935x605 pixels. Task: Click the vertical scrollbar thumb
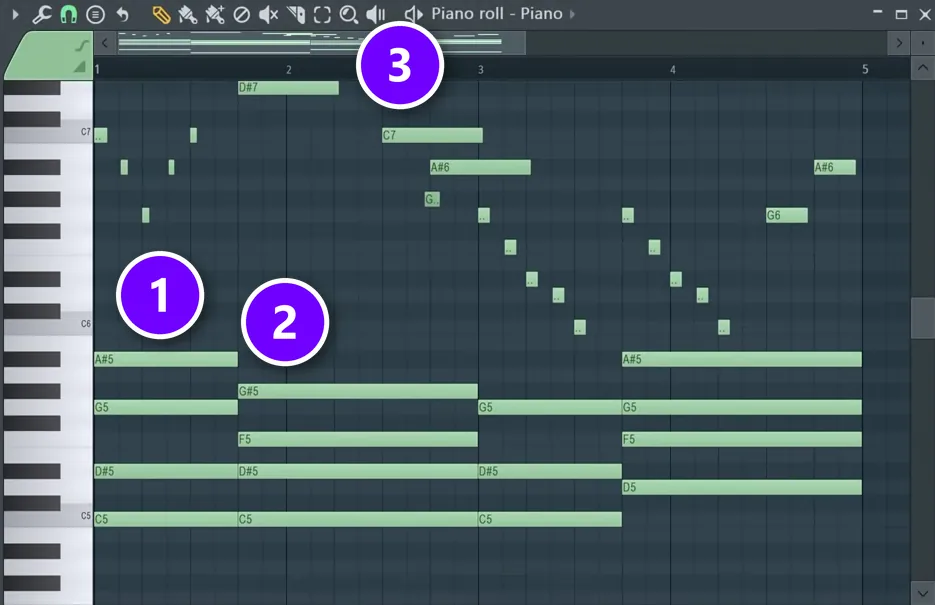(x=922, y=318)
